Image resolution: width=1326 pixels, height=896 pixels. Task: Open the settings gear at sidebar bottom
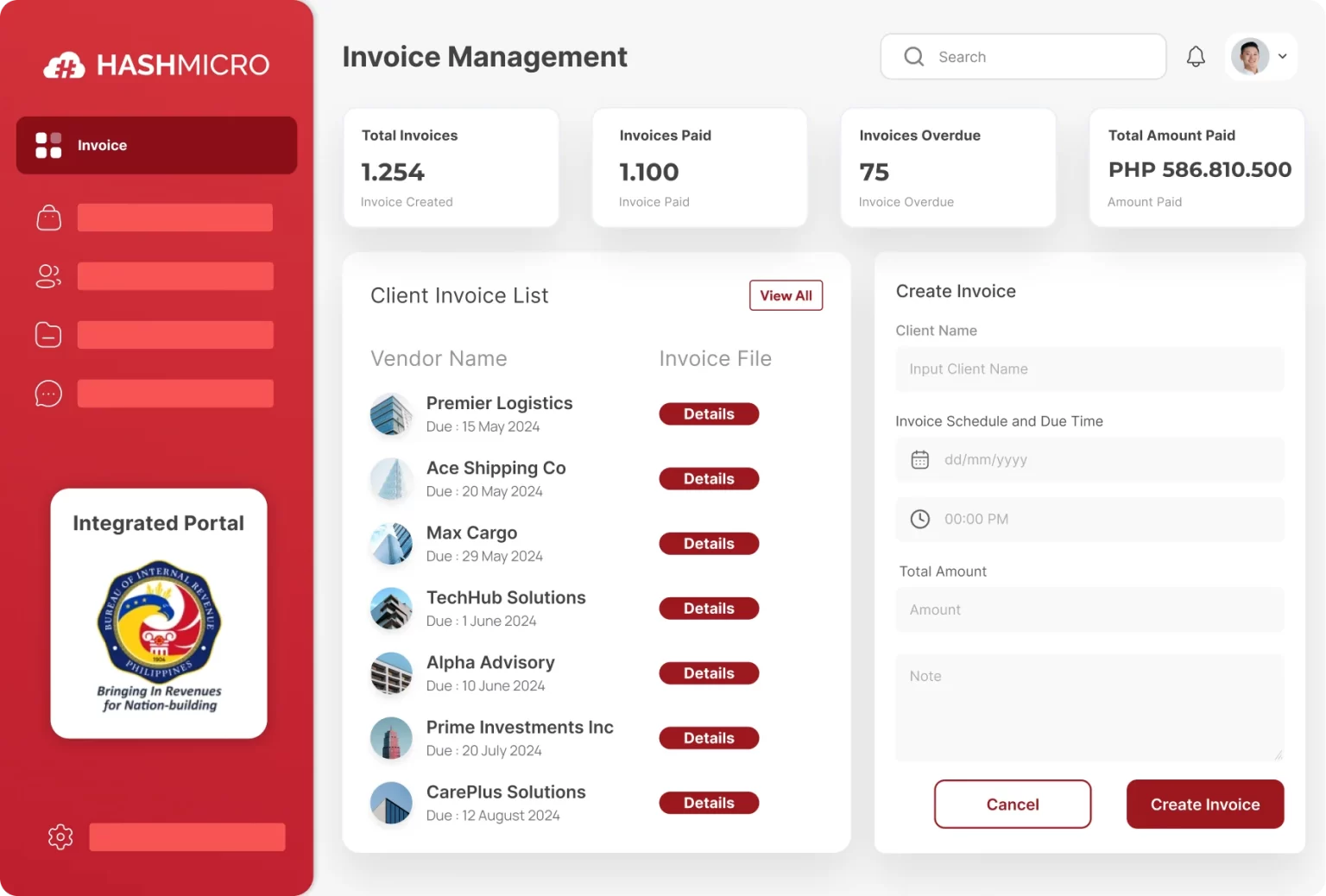[x=60, y=836]
